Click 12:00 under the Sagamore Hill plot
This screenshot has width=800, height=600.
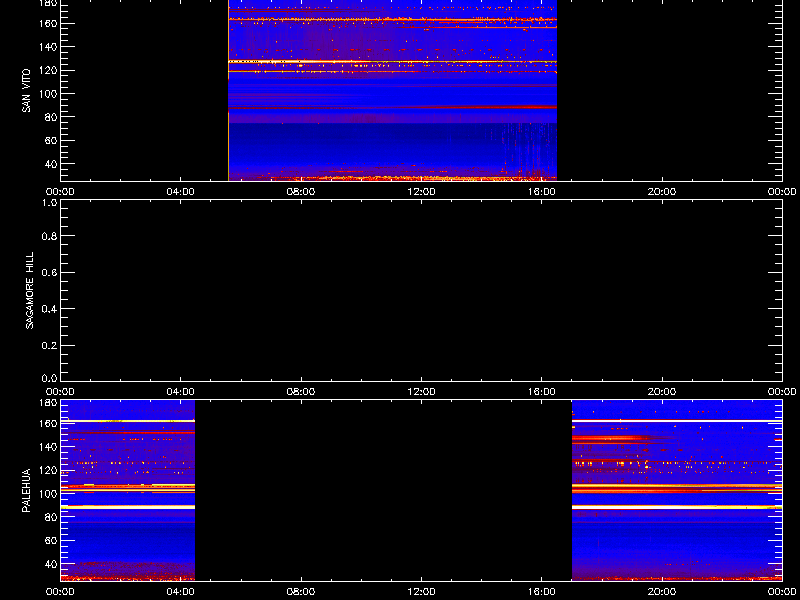421,392
